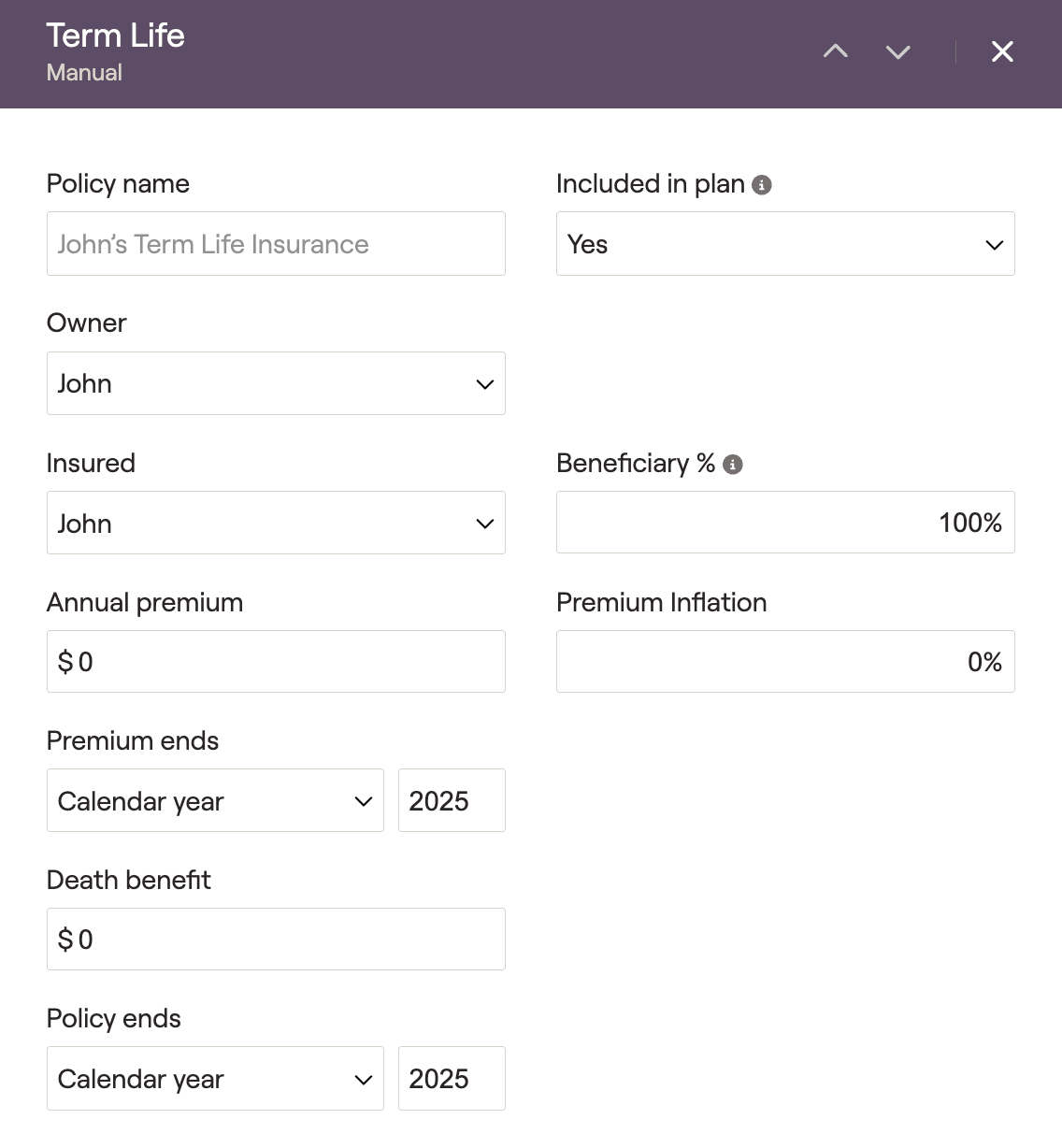Focus the Policy name text field
Image resolution: width=1062 pixels, height=1148 pixels.
point(276,244)
